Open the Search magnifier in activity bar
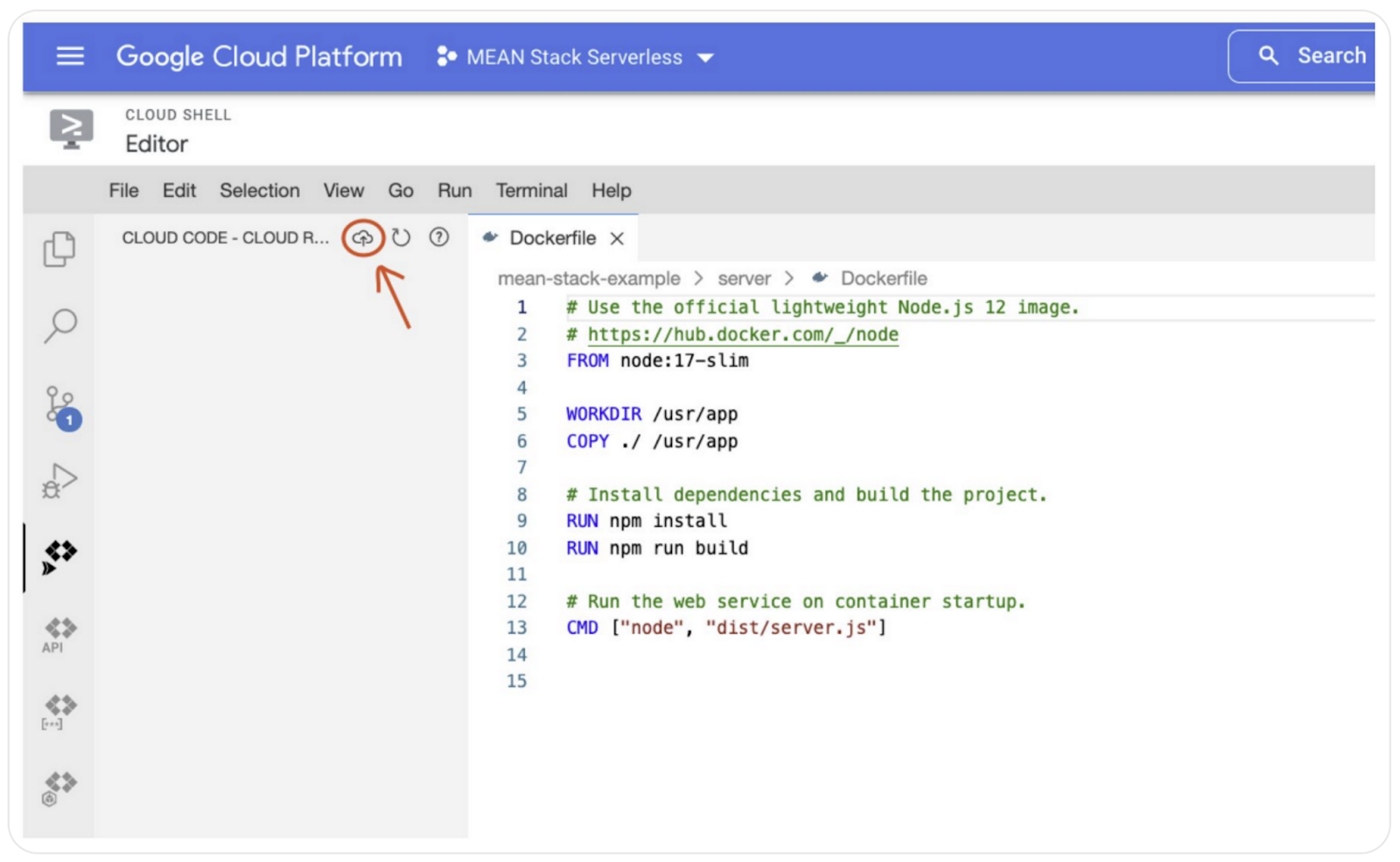 tap(59, 326)
